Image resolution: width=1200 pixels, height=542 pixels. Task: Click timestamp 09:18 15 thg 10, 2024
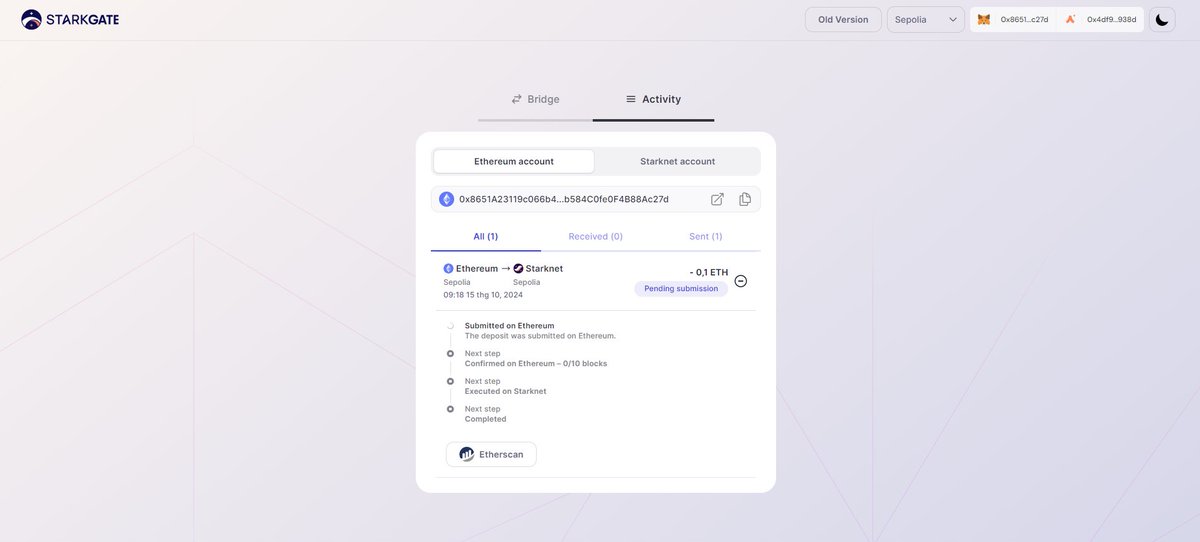[x=483, y=295]
